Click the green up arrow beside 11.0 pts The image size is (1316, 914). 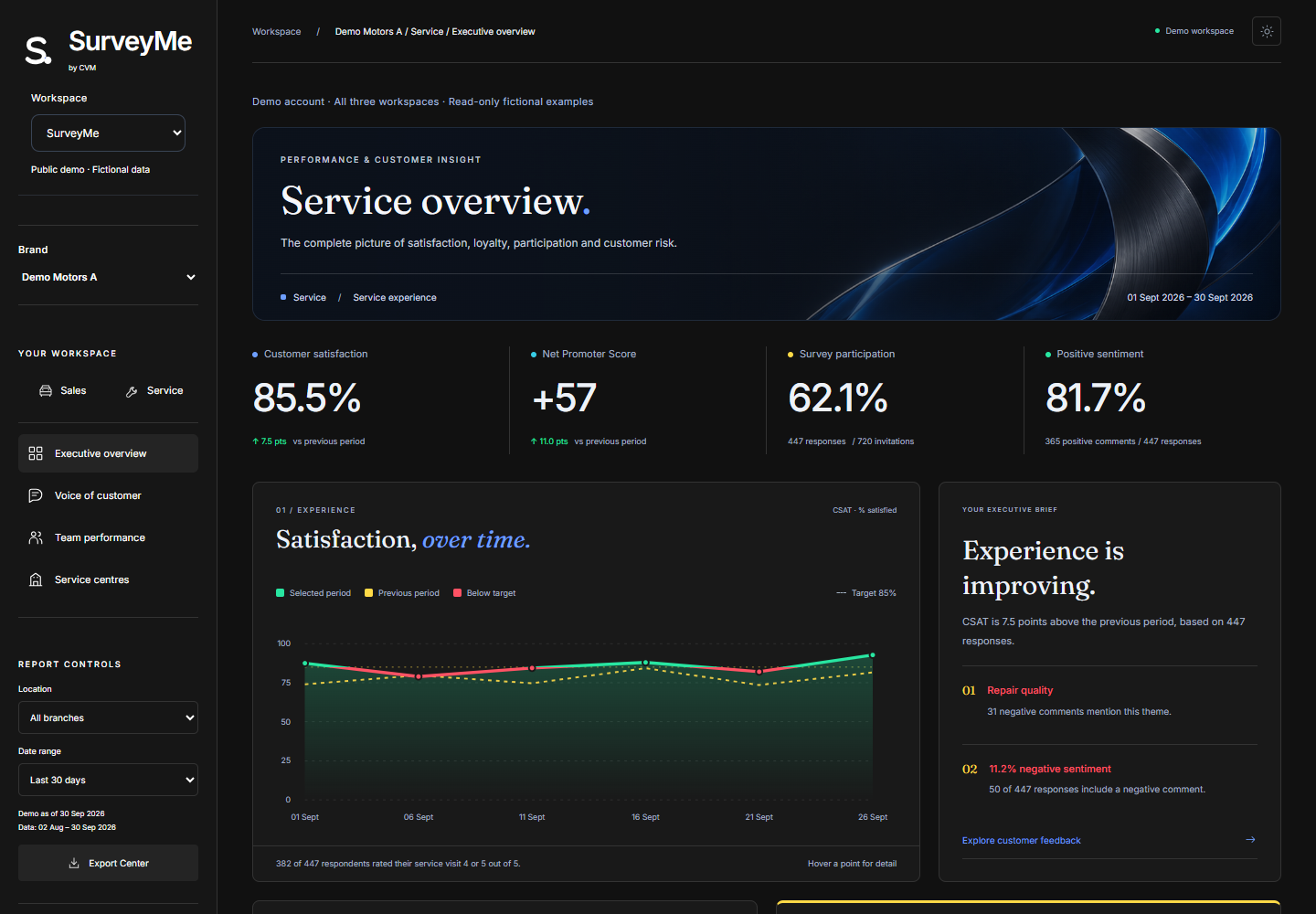[534, 441]
